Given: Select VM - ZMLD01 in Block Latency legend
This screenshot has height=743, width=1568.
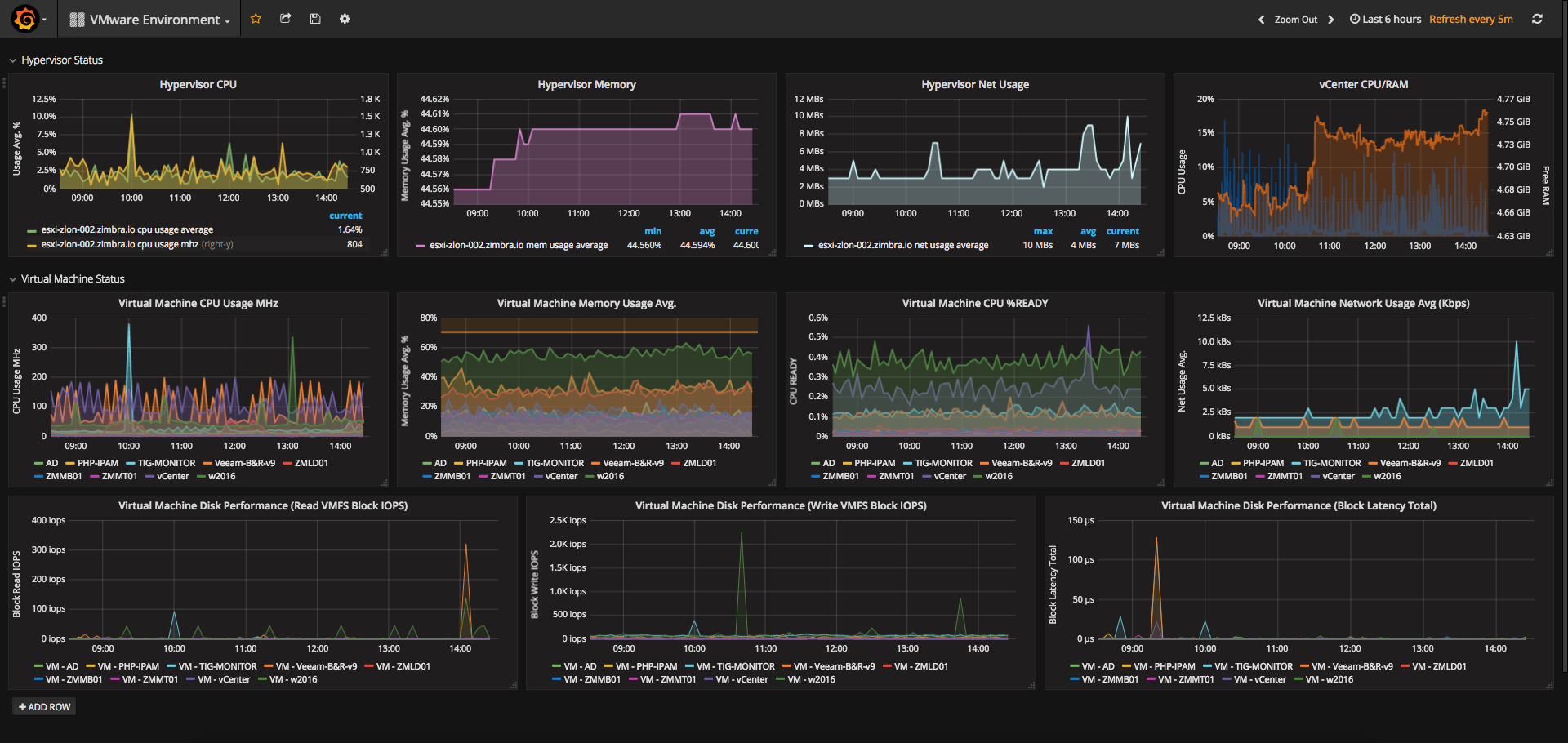Looking at the screenshot, I should click(x=1439, y=666).
